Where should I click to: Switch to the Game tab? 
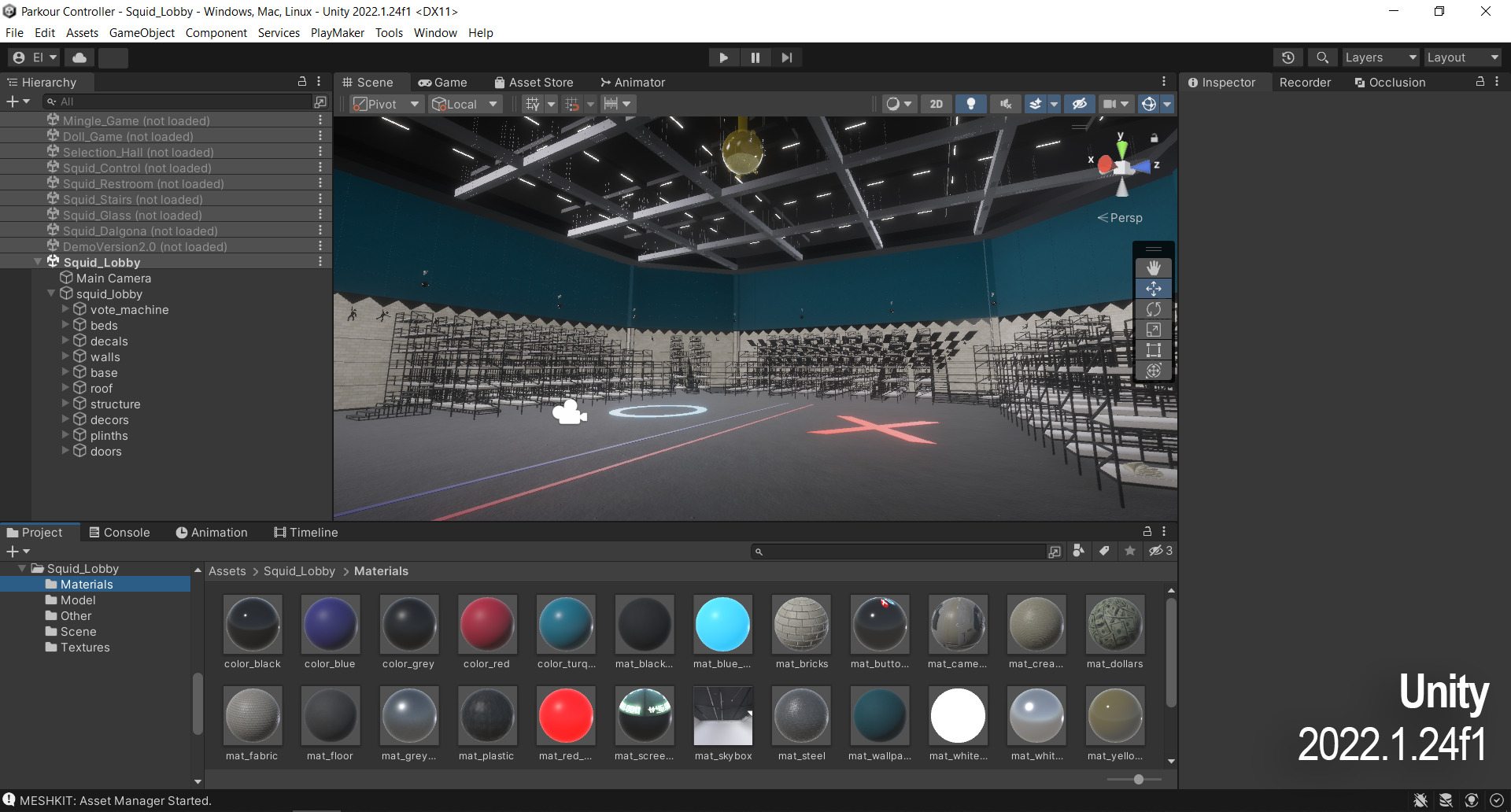point(443,82)
